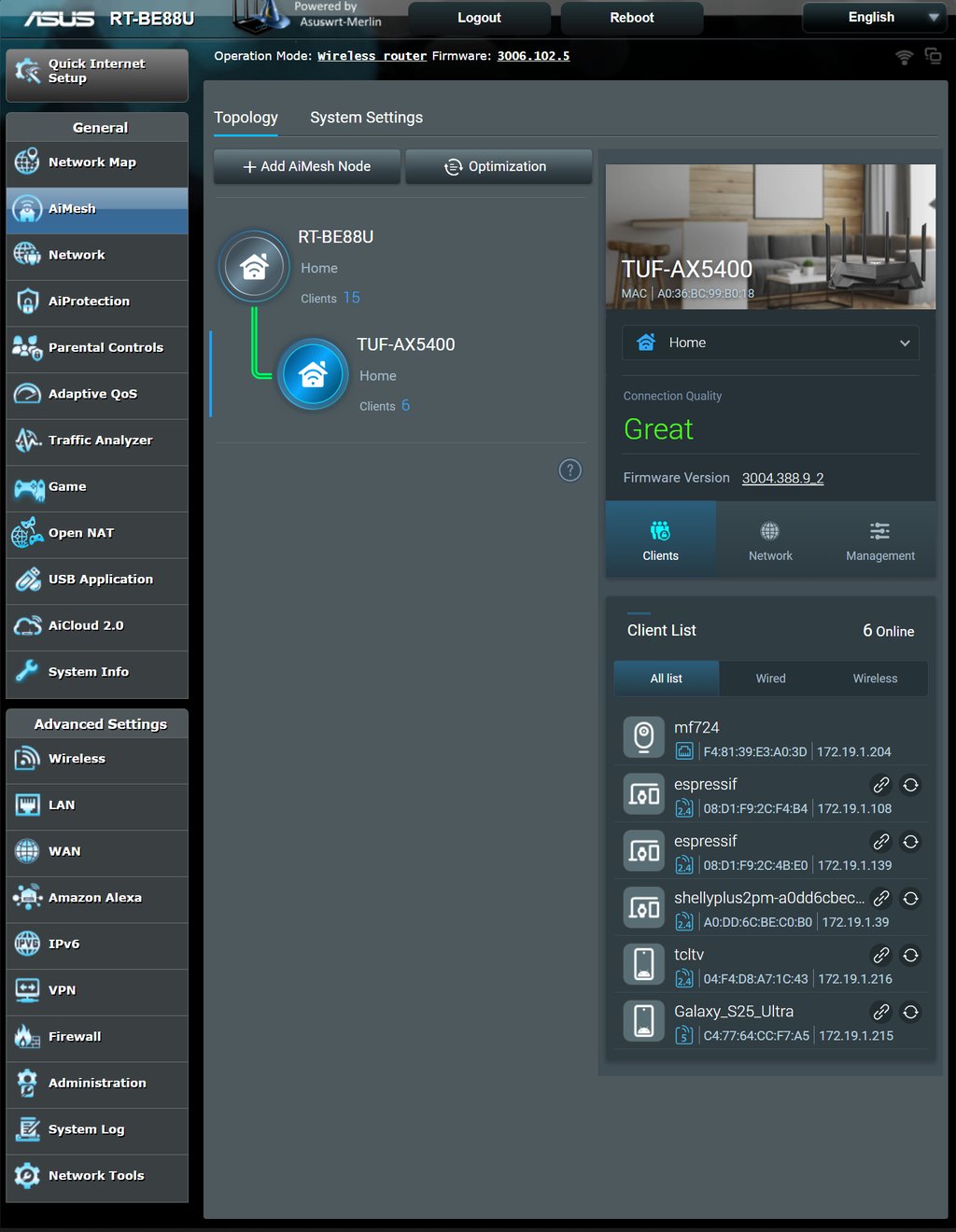Image resolution: width=956 pixels, height=1232 pixels.
Task: Open Network Tools icon
Action: coord(27,1175)
